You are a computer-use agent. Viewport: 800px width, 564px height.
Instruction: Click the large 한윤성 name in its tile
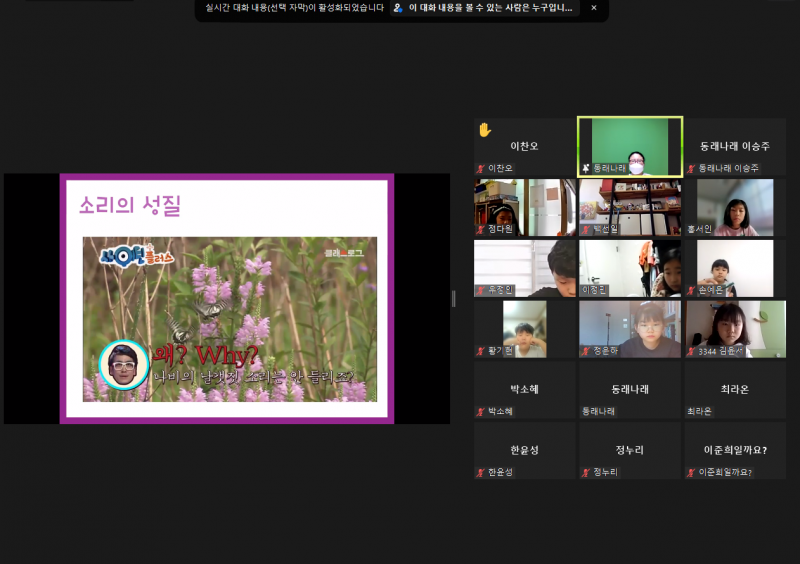[x=524, y=450]
